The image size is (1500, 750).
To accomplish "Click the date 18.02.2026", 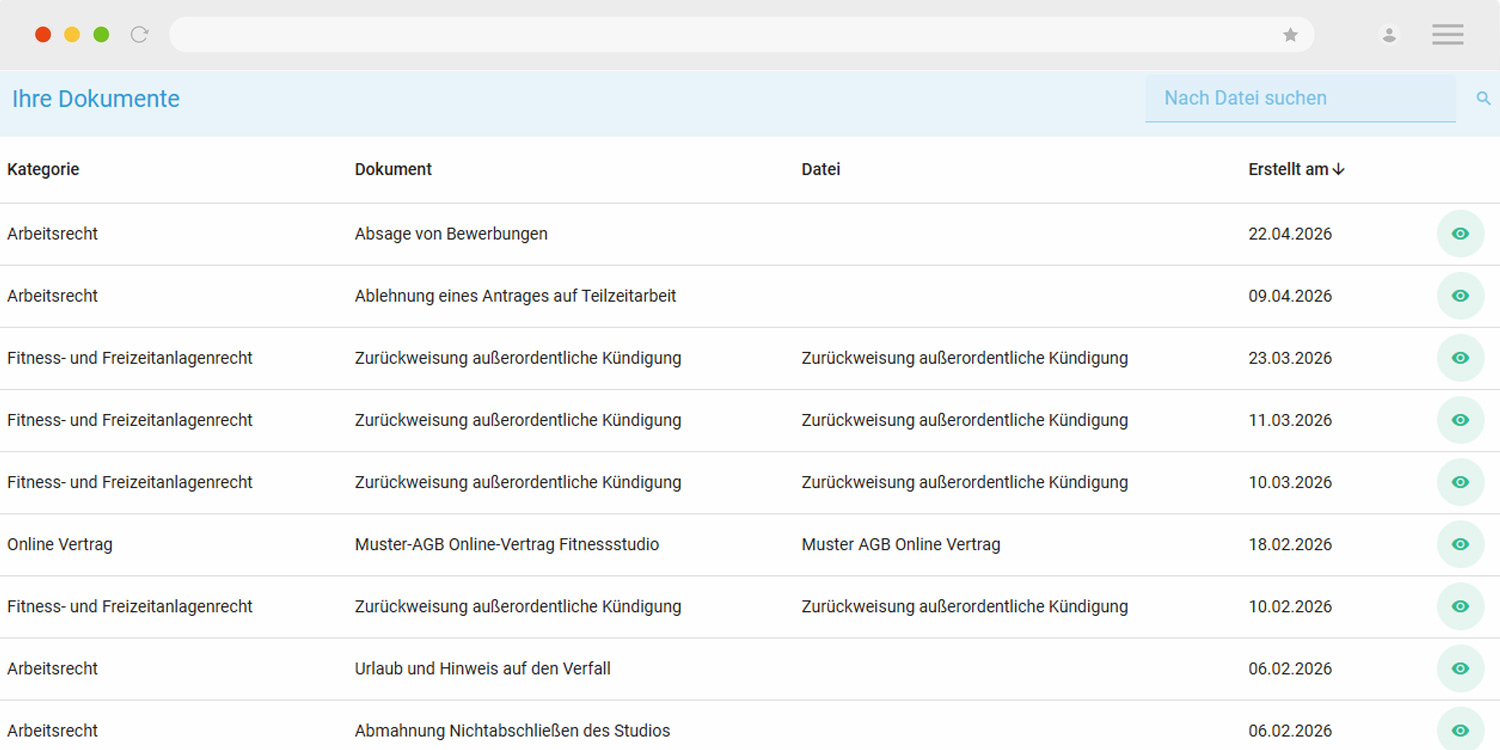I will click(x=1290, y=544).
